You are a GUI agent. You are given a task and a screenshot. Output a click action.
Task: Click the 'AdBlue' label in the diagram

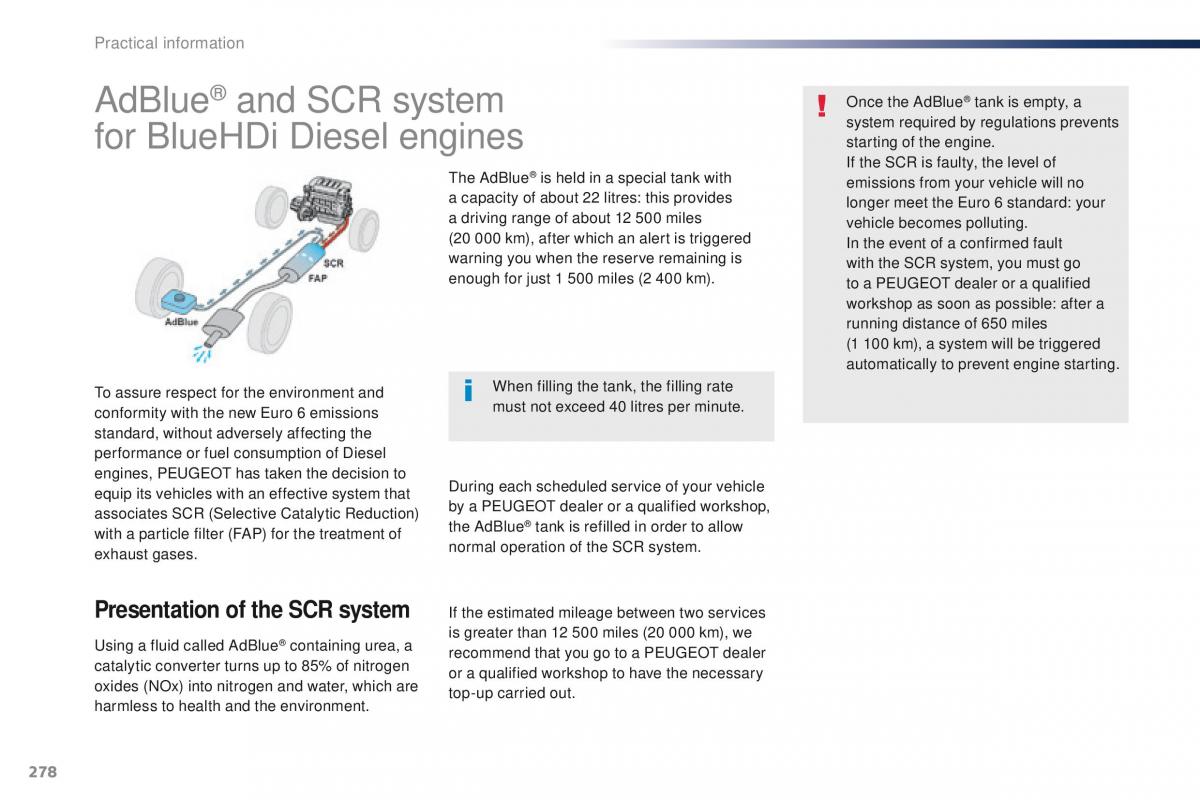[181, 323]
